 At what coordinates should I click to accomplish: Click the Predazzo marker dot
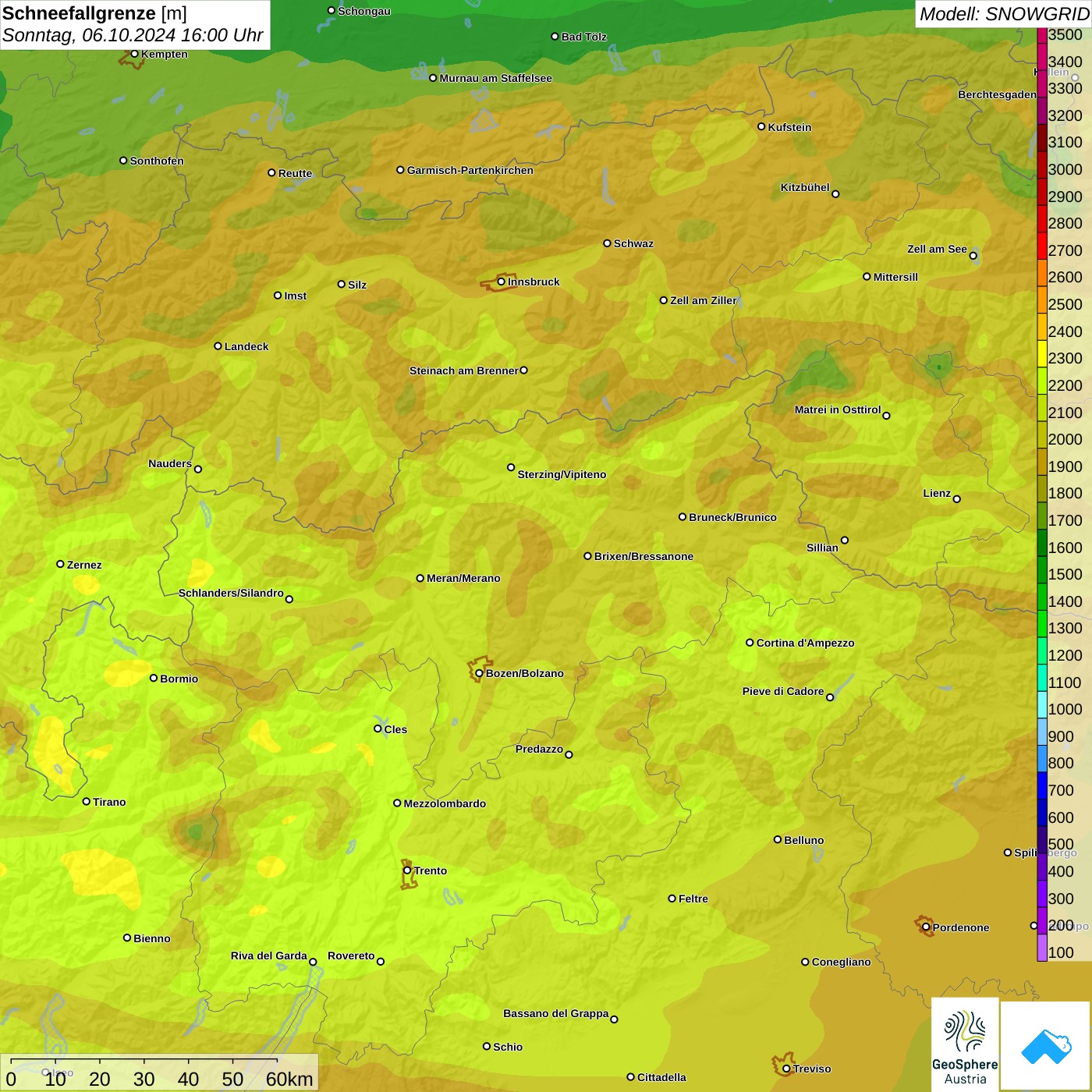coord(569,754)
